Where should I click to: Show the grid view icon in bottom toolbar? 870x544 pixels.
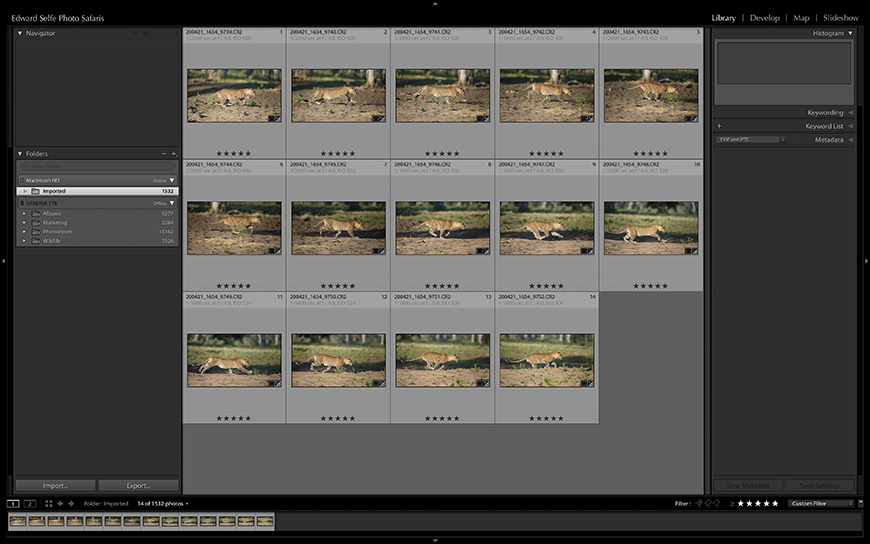pos(47,503)
